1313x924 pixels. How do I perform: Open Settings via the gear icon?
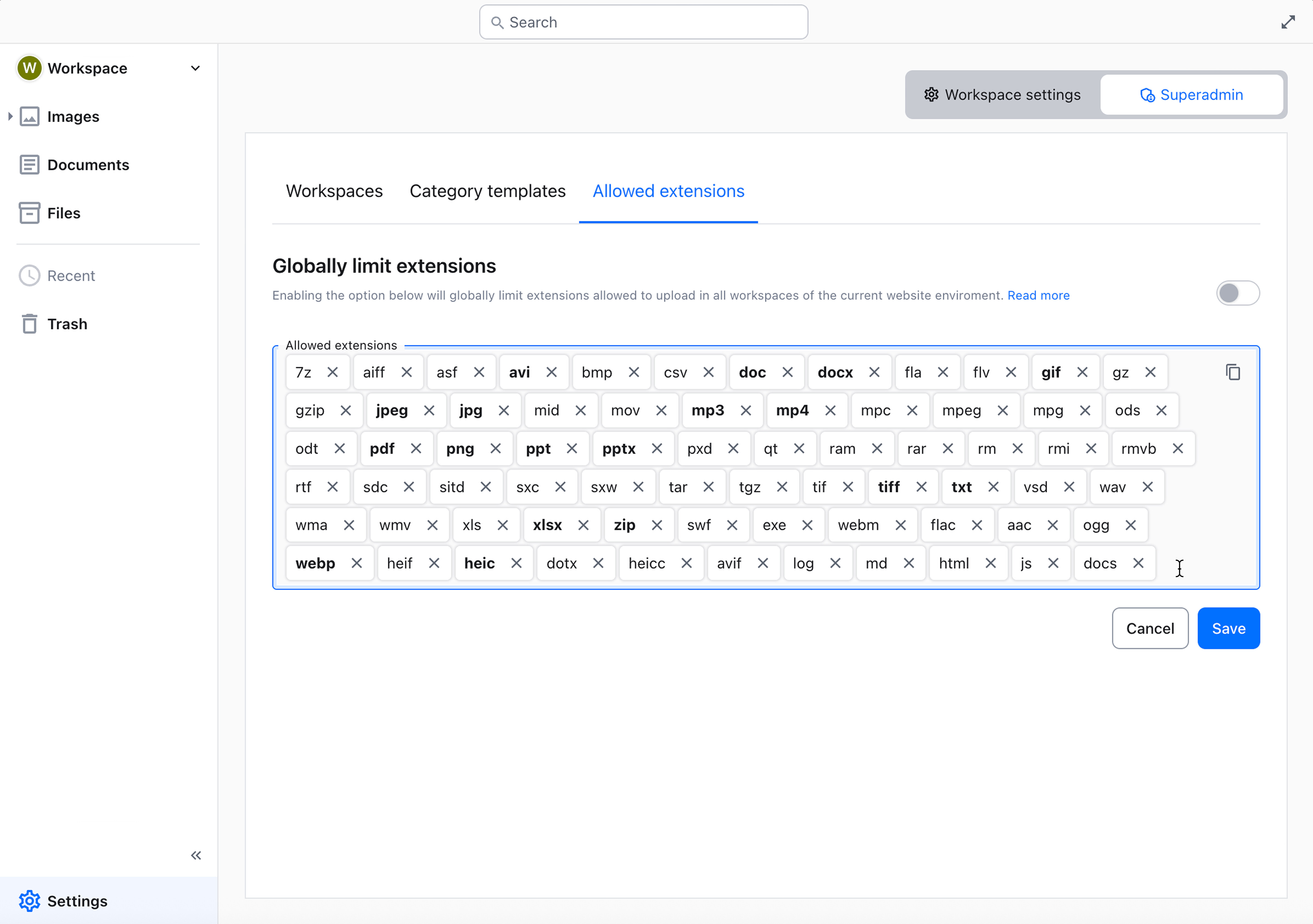tap(30, 901)
